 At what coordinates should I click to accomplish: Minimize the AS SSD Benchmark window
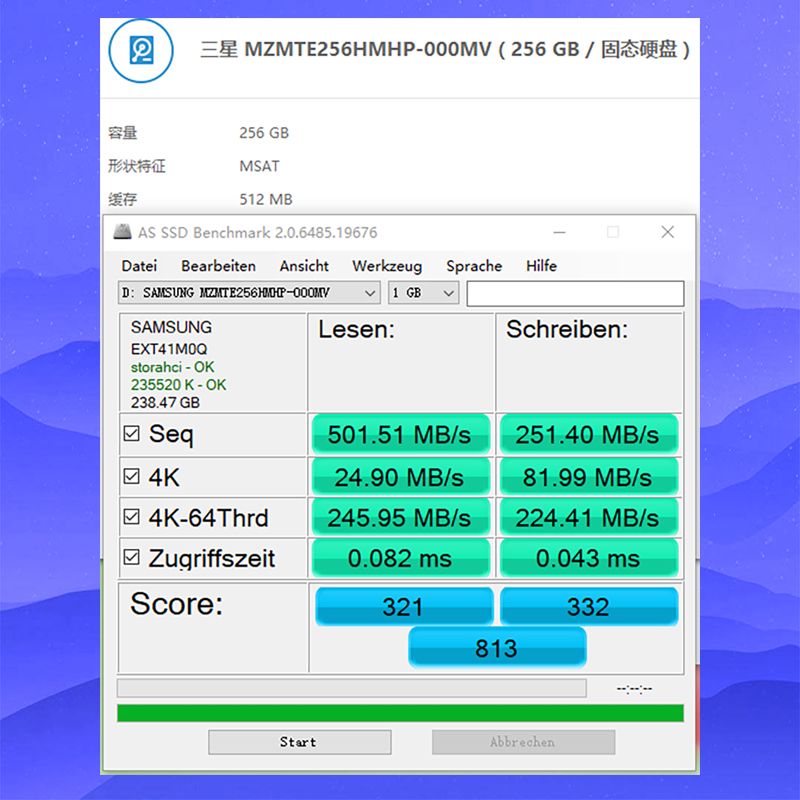pyautogui.click(x=559, y=232)
